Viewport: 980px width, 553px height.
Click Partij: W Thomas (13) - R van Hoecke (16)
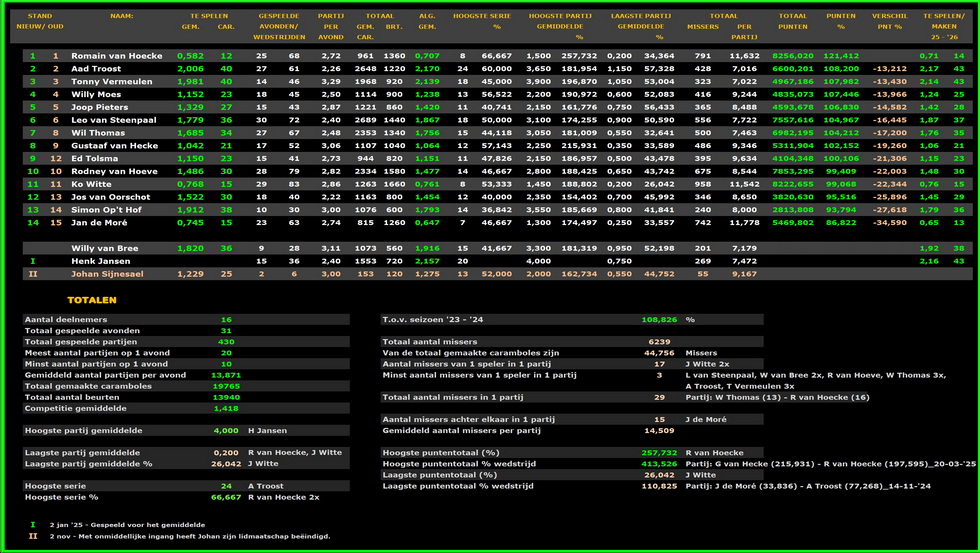[777, 397]
